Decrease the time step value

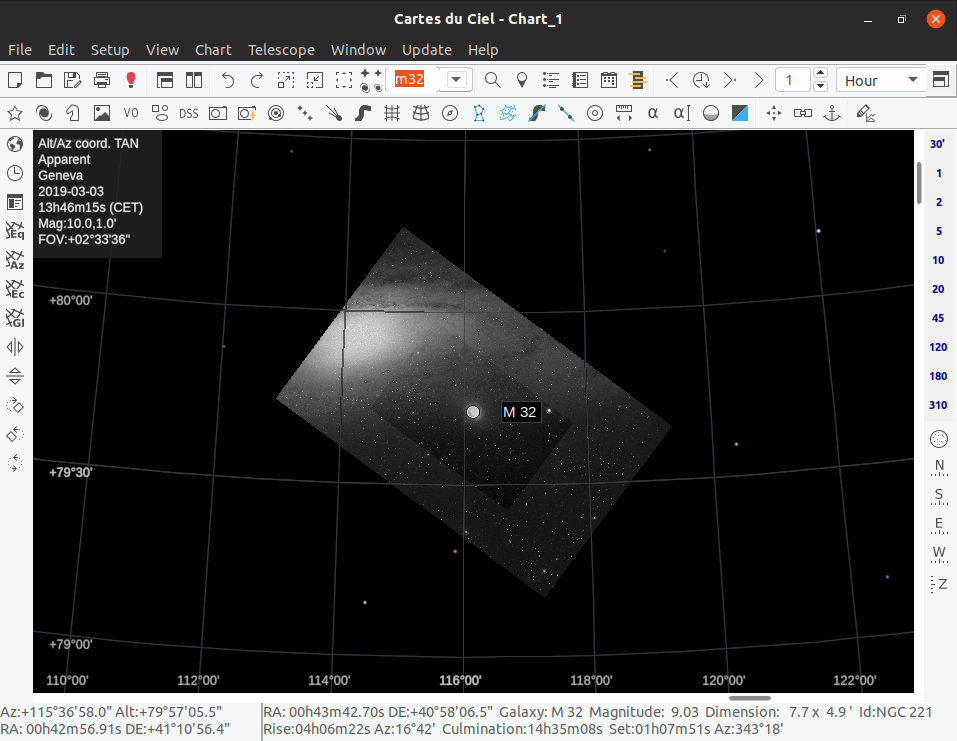coord(821,87)
